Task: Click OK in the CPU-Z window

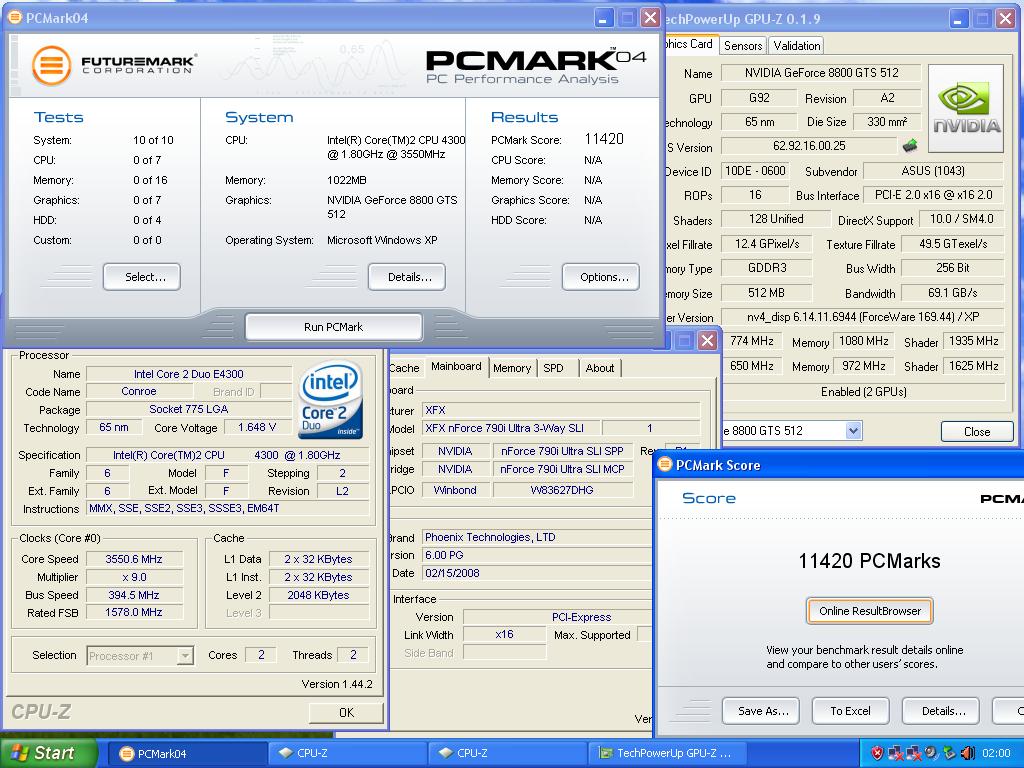Action: pos(346,712)
